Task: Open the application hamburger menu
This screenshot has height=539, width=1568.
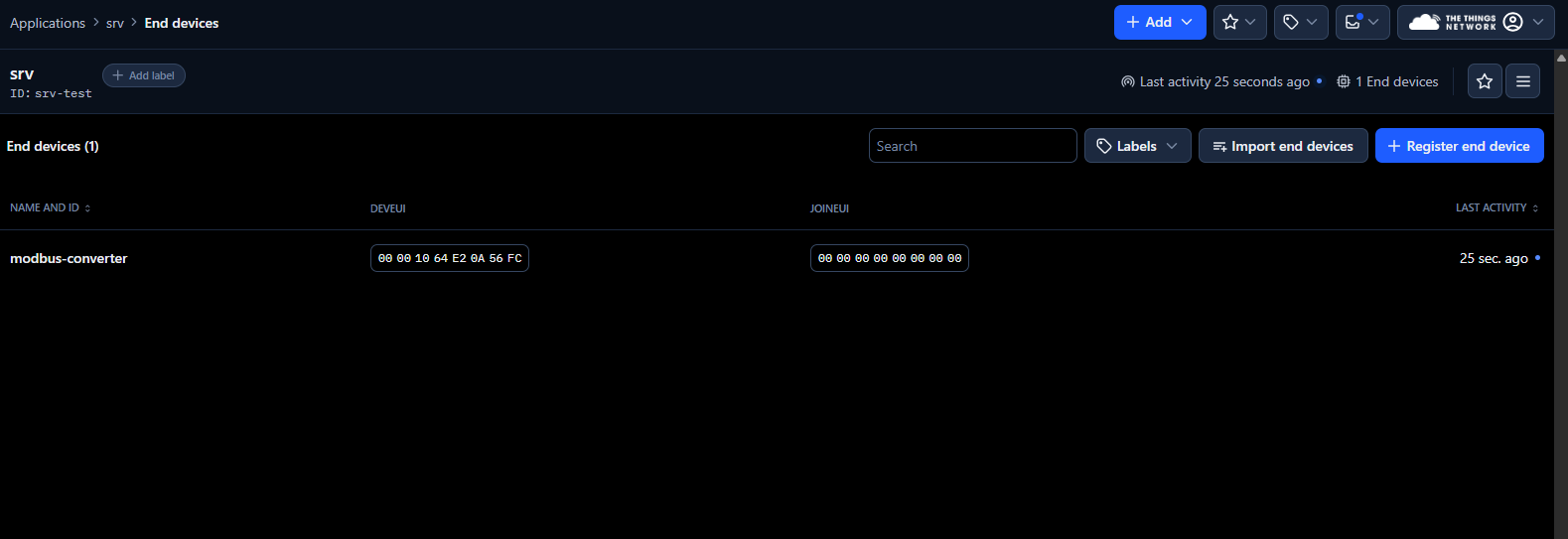Action: point(1523,81)
